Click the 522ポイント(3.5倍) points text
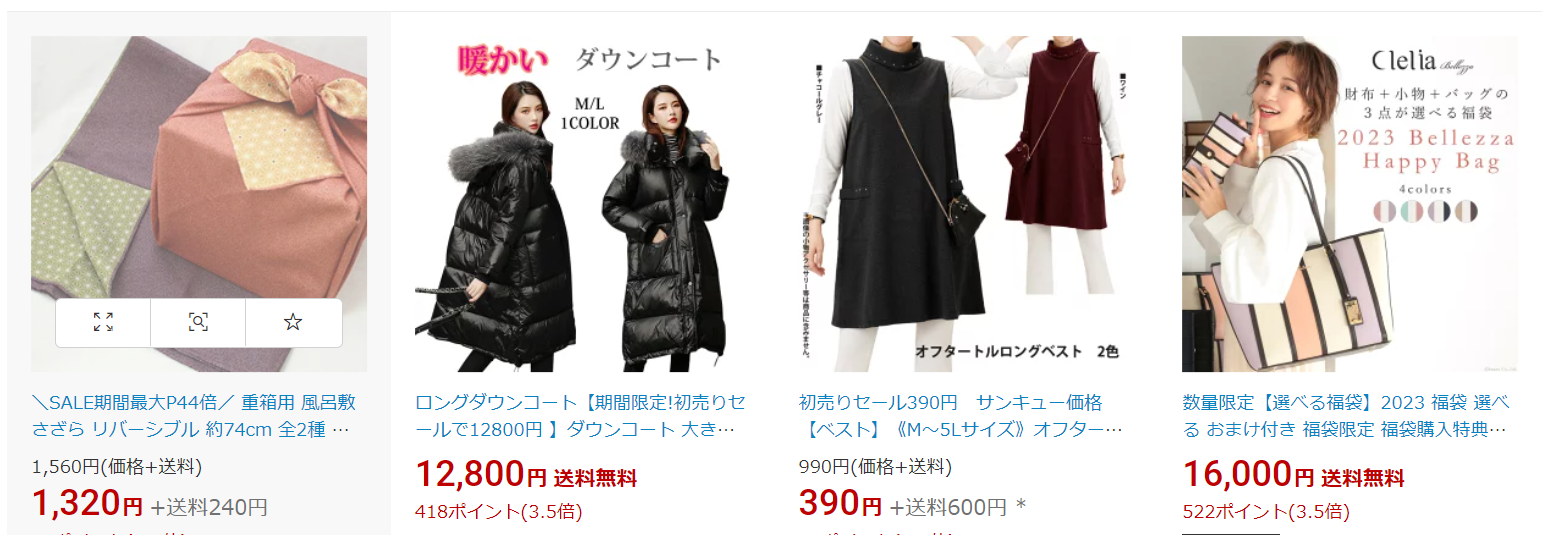Image resolution: width=1564 pixels, height=535 pixels. click(1266, 512)
